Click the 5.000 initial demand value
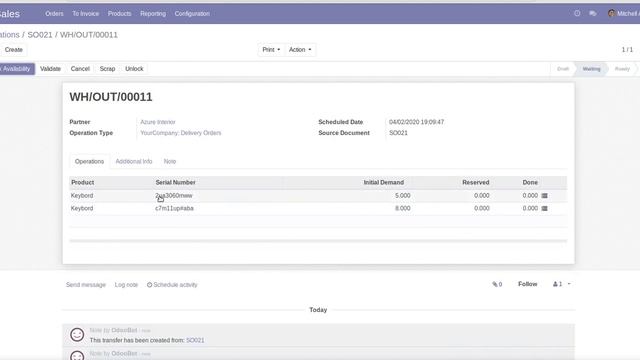 pos(402,196)
